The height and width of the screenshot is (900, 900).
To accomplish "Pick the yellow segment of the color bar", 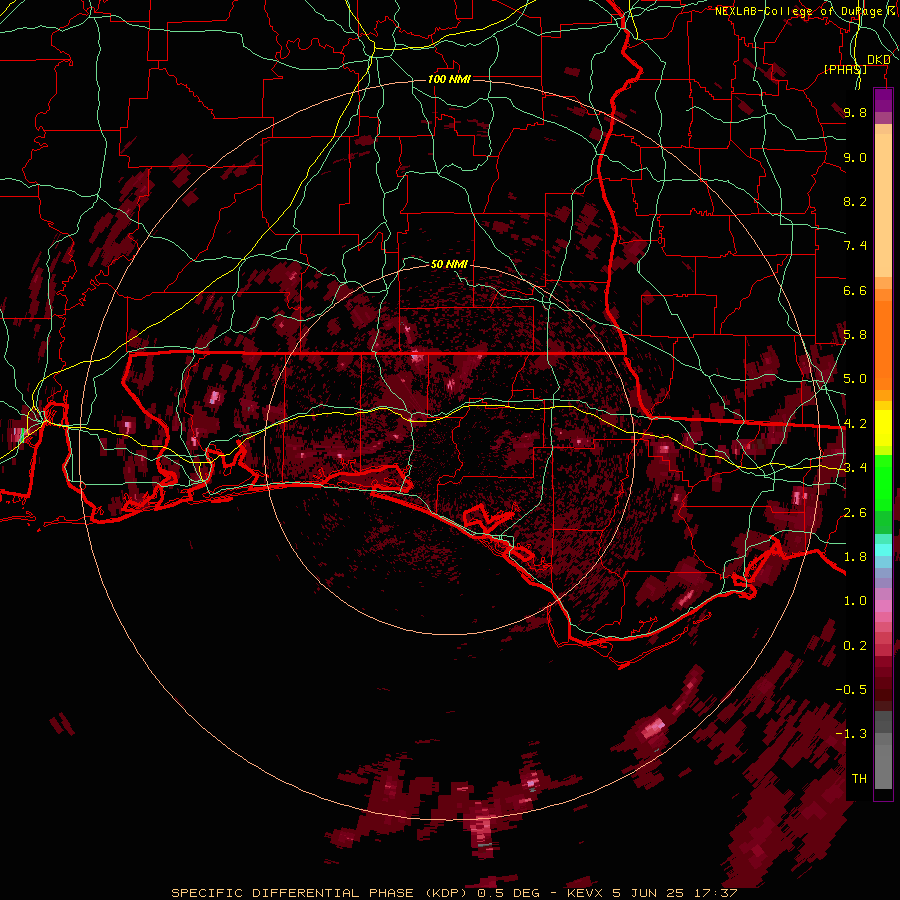I will pos(883,428).
